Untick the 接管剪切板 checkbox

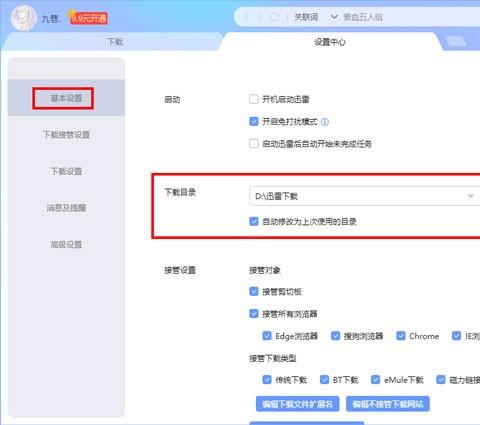click(254, 291)
